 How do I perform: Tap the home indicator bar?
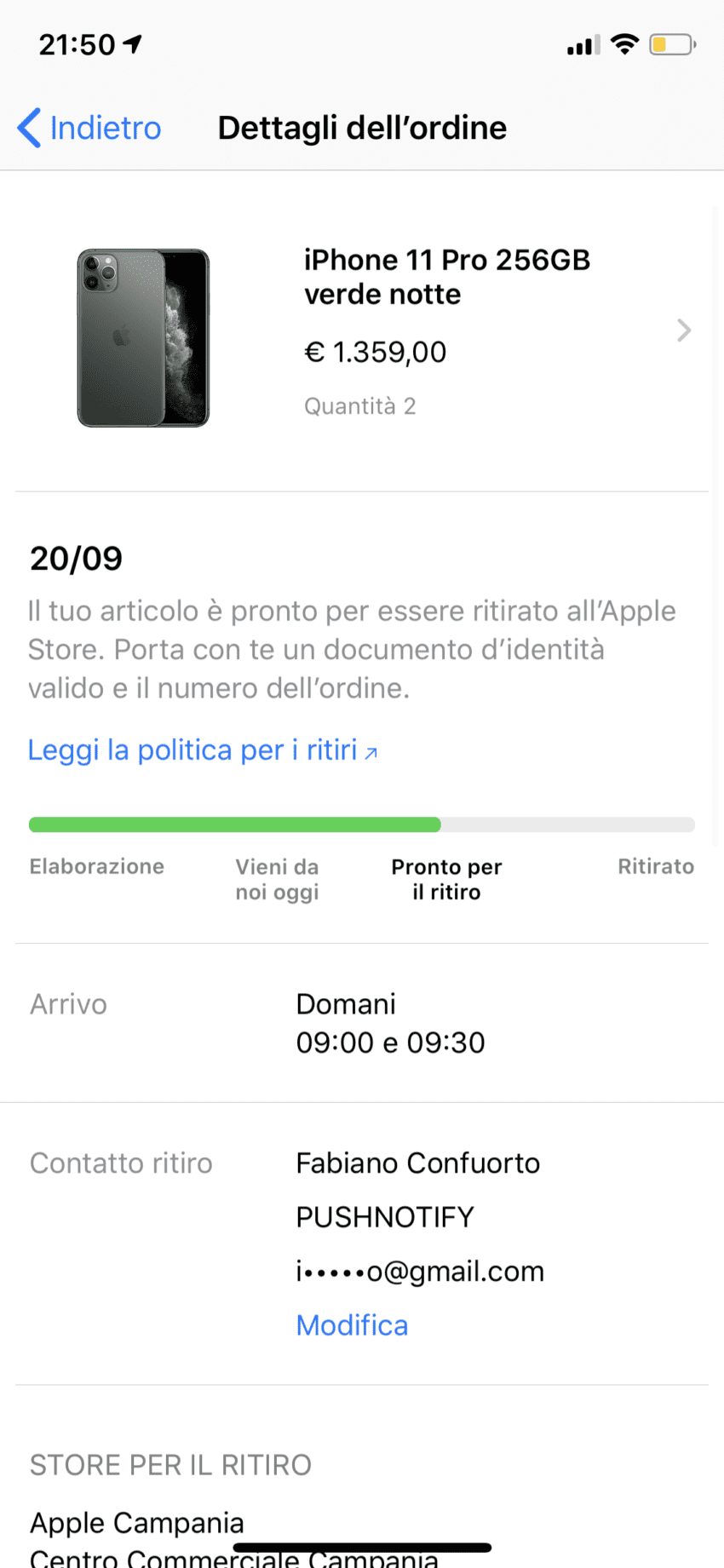362,1547
